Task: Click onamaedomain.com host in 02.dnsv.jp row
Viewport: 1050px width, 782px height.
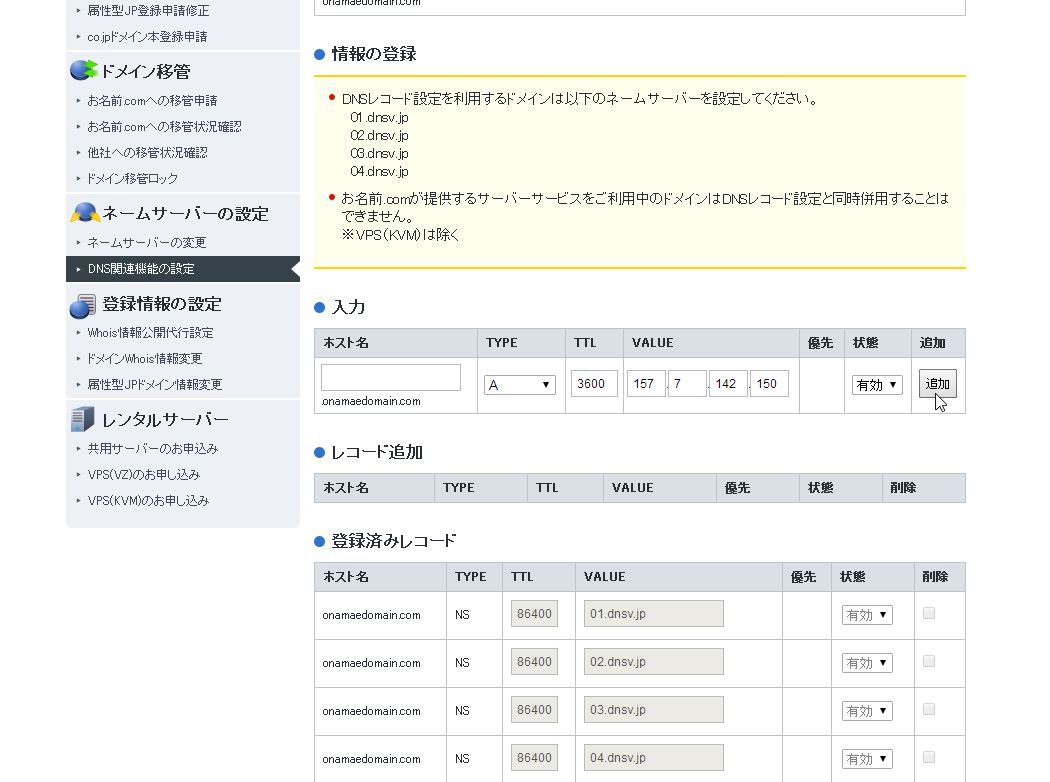Action: [372, 663]
